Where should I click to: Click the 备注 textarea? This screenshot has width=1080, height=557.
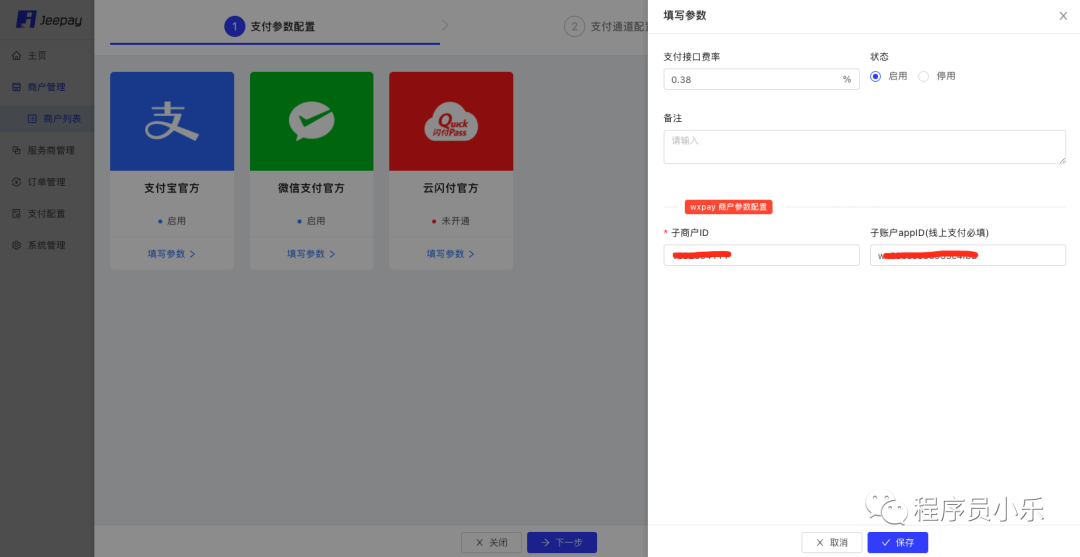point(864,147)
